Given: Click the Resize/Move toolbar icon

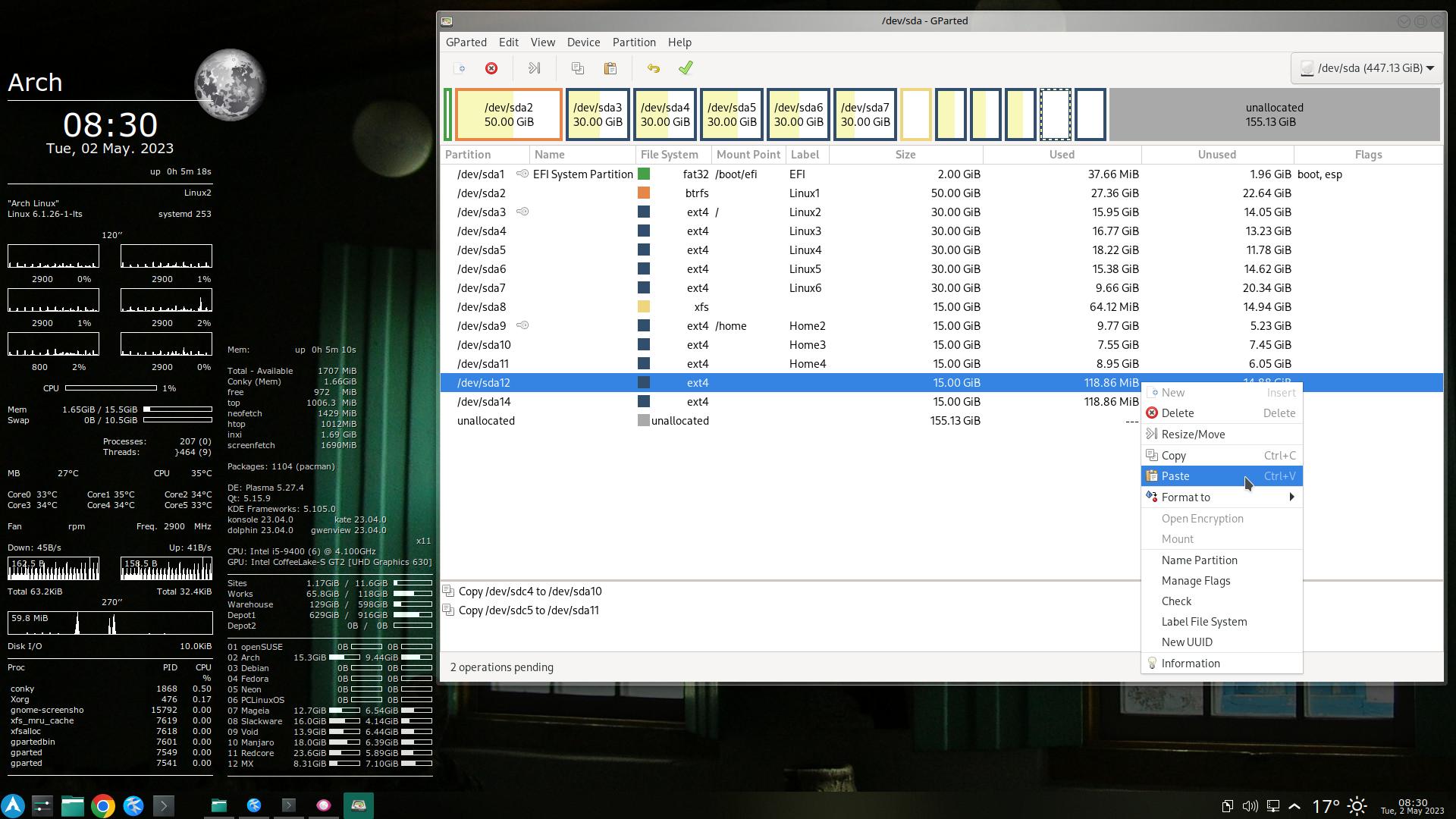Looking at the screenshot, I should coord(534,68).
